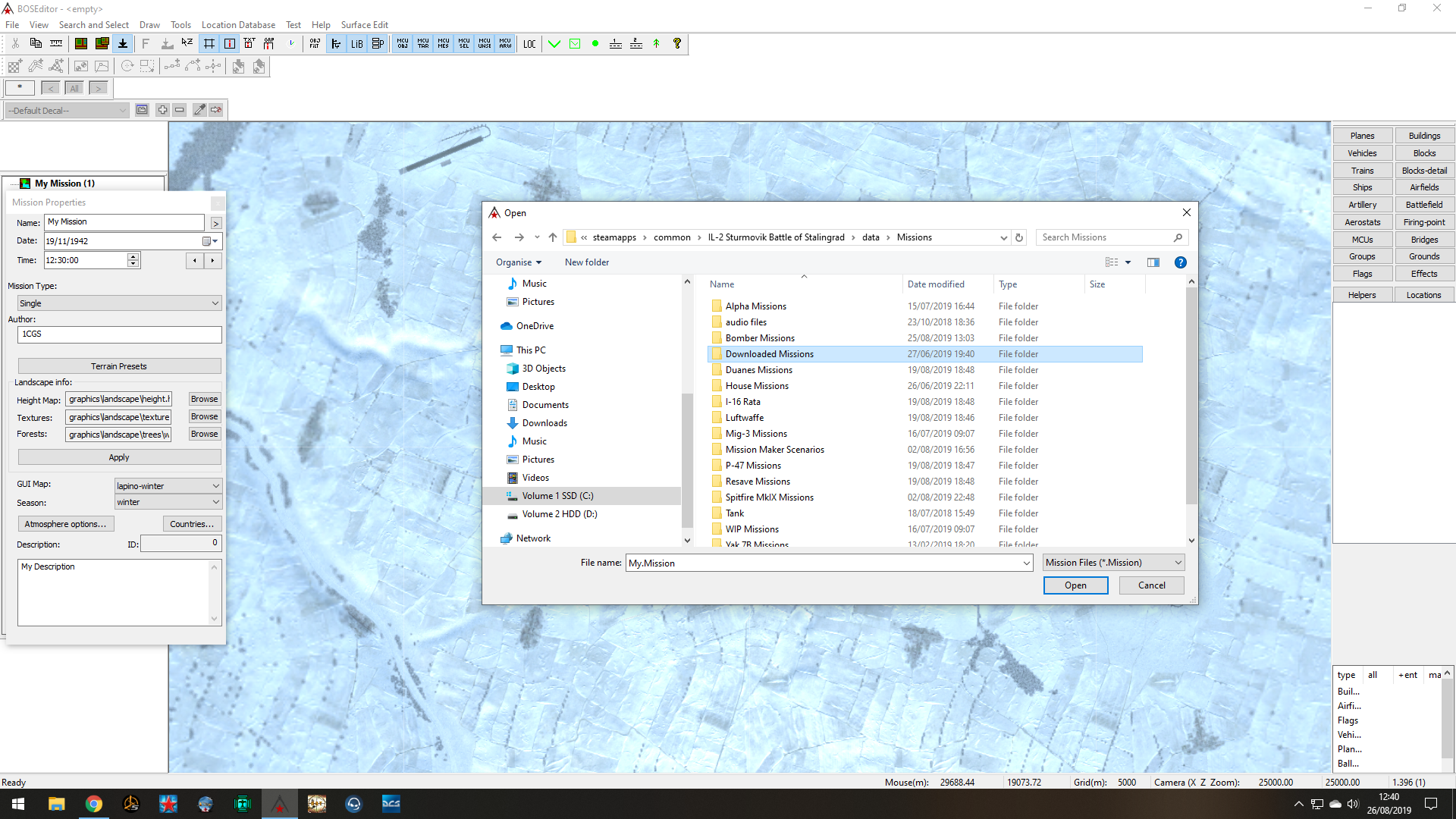Open the Location Database menu

click(x=238, y=24)
